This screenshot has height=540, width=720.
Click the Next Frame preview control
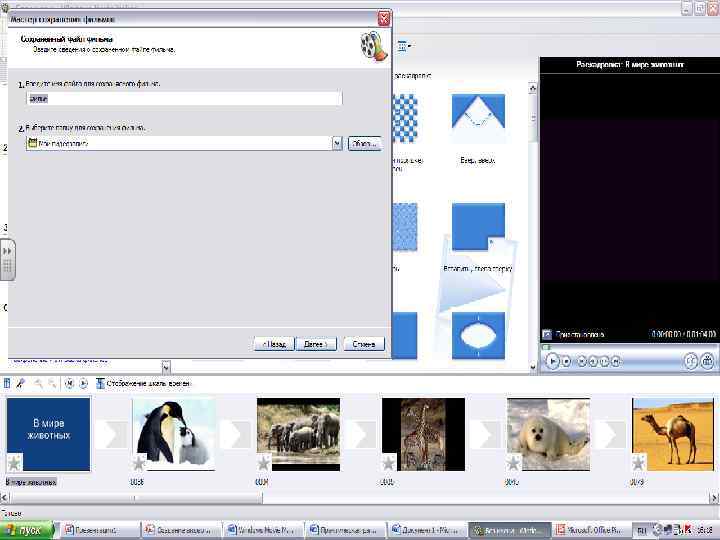click(x=604, y=362)
